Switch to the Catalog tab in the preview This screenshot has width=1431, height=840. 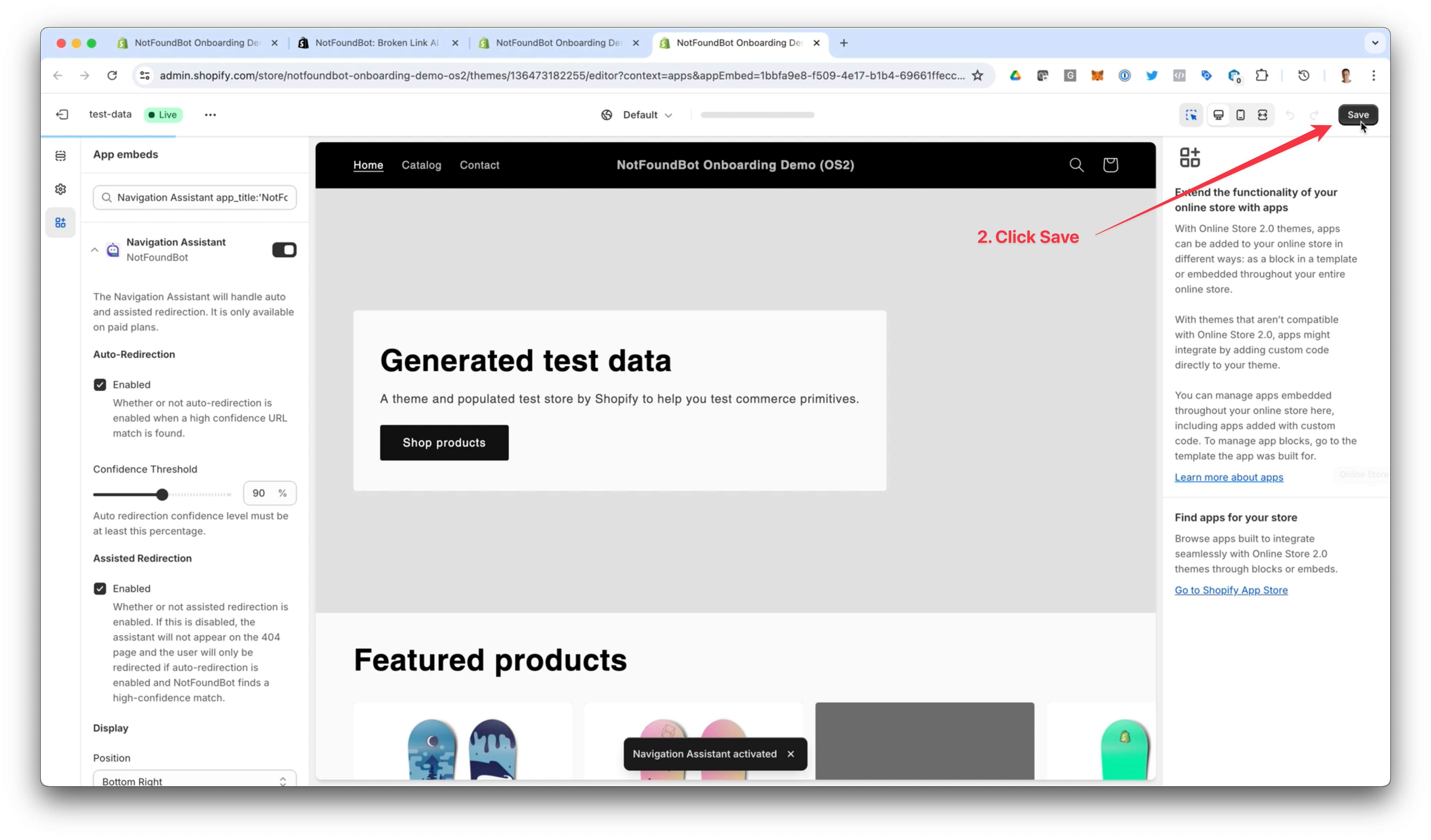(421, 165)
